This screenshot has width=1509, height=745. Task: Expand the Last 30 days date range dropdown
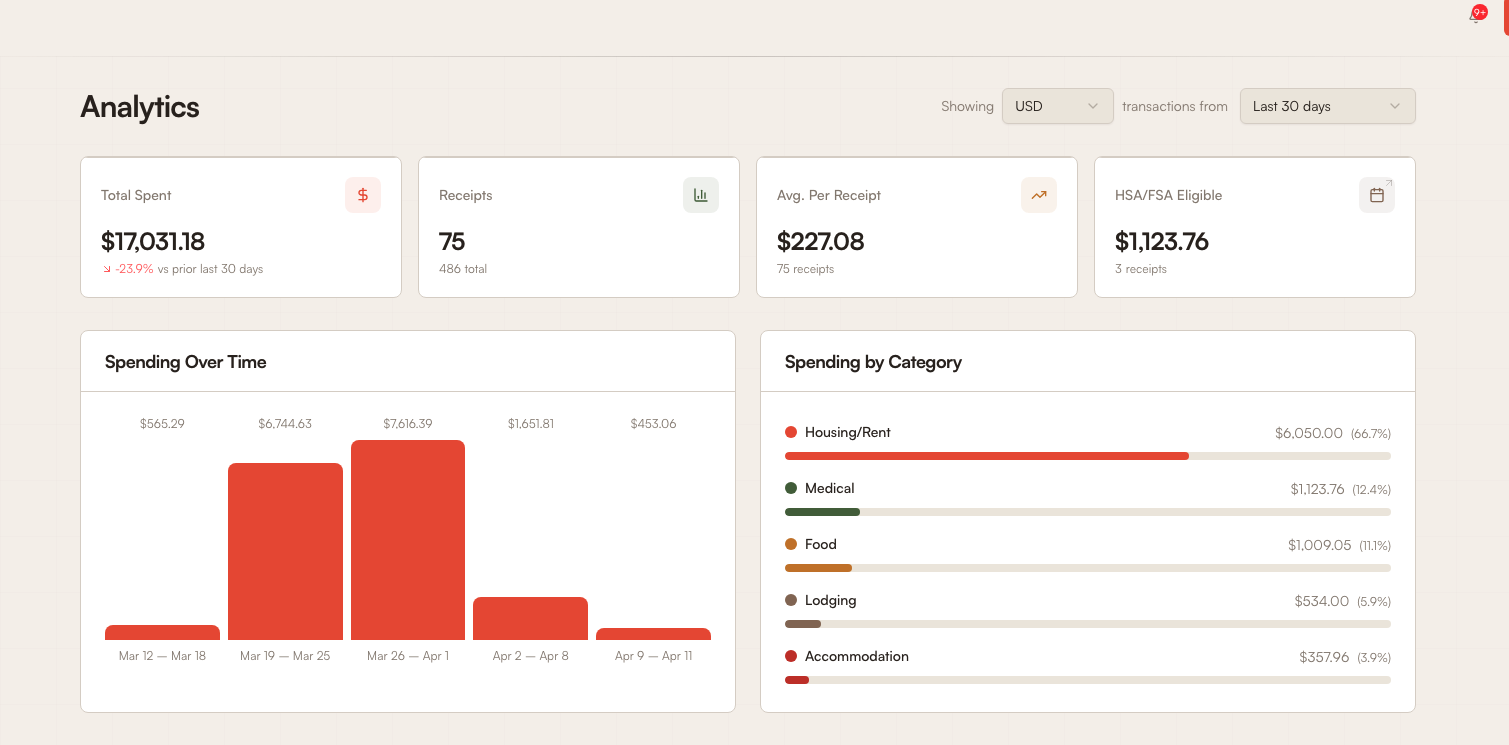coord(1327,106)
